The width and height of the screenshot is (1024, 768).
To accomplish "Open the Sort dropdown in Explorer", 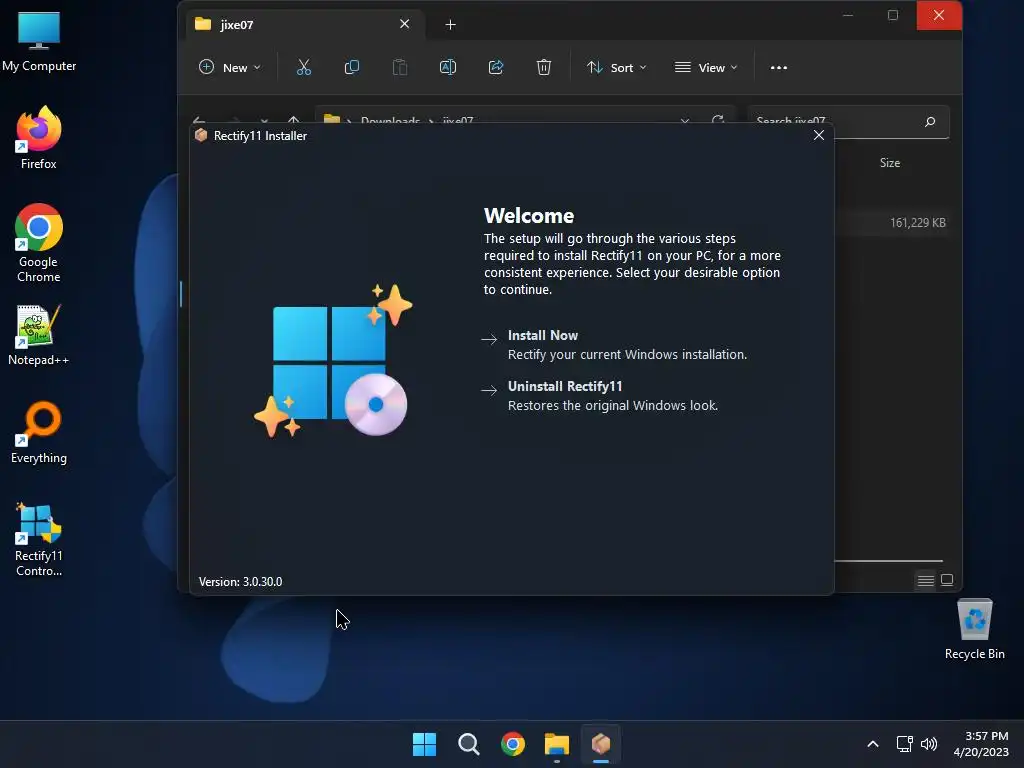I will (616, 67).
